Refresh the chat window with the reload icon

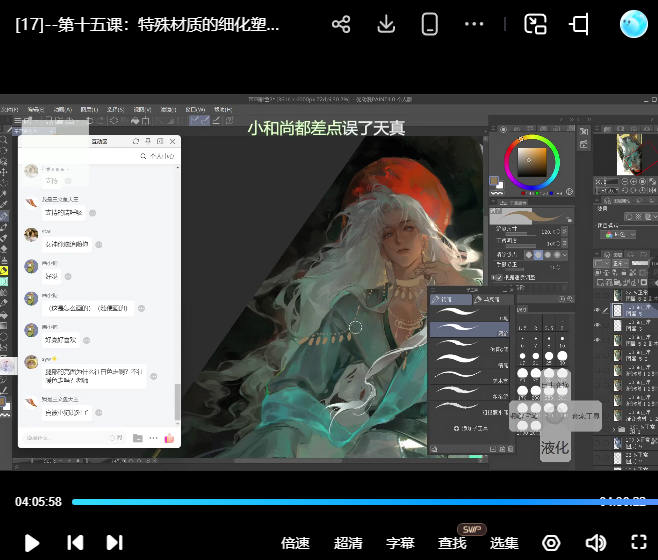136,141
